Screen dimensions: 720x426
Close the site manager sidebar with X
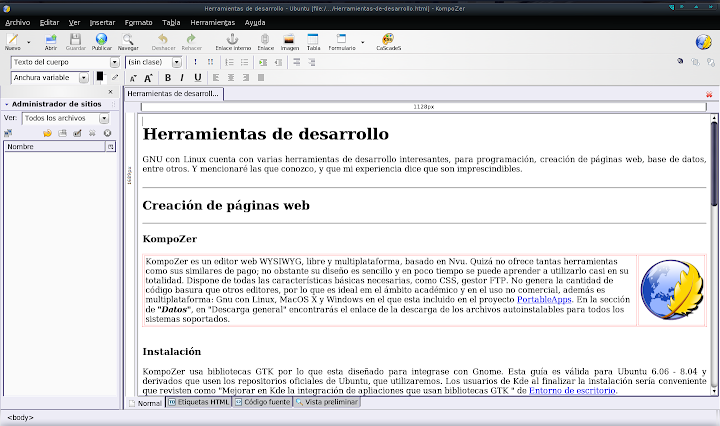110,92
